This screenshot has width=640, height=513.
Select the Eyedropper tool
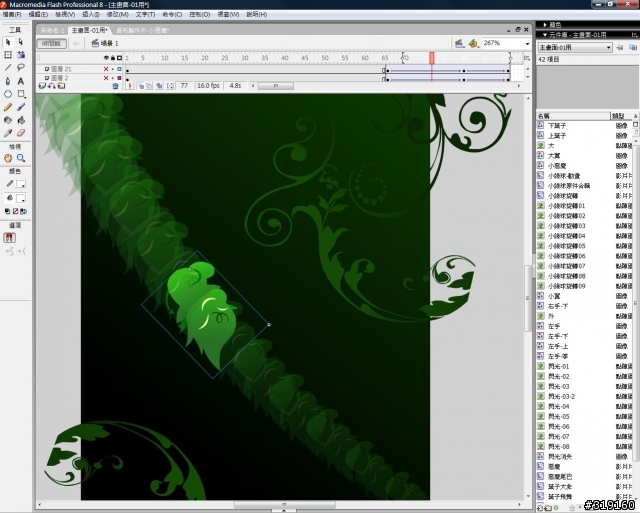8,133
